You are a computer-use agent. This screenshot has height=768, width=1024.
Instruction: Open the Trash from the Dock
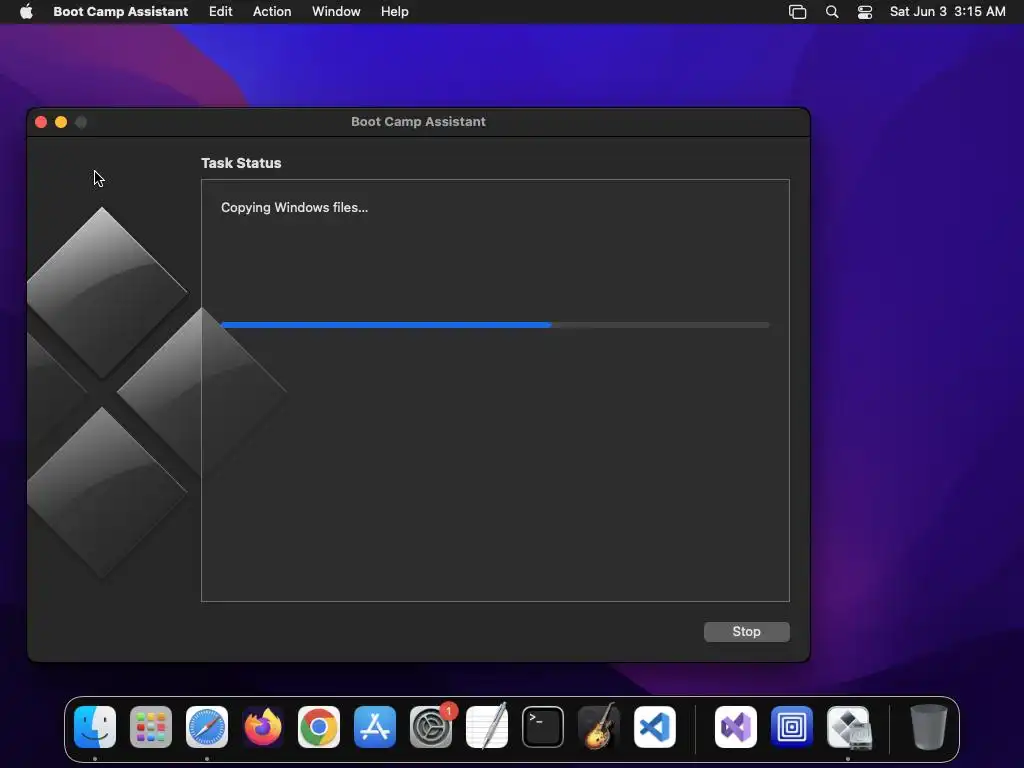pos(929,727)
